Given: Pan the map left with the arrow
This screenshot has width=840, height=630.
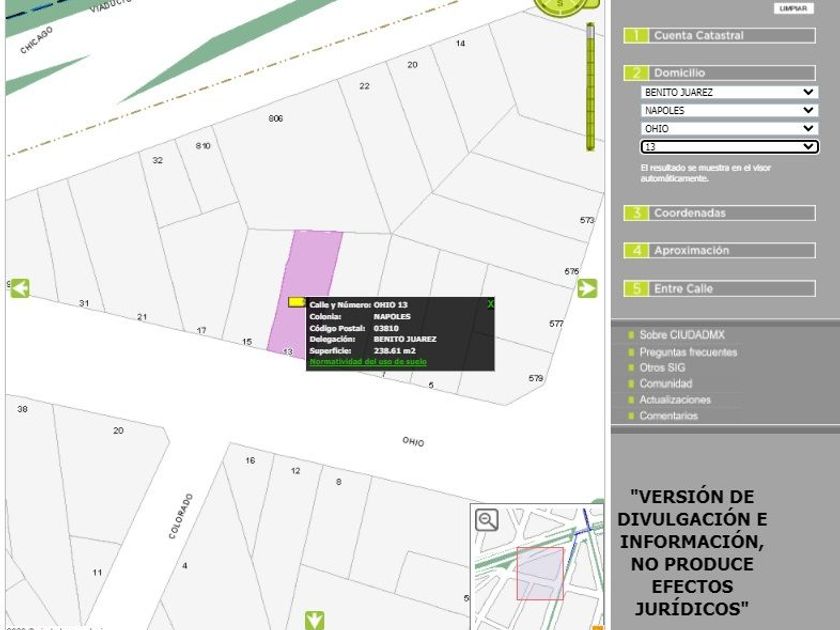Looking at the screenshot, I should [x=19, y=289].
